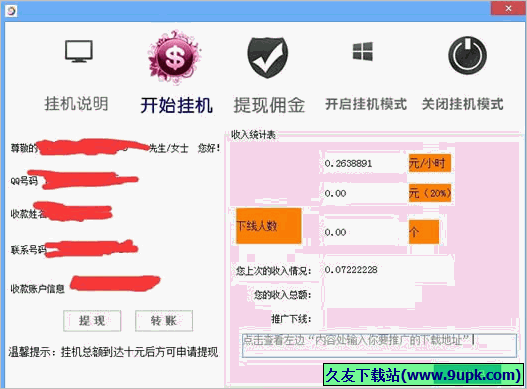Click the 温馨提示 withdrawal notice text

pyautogui.click(x=113, y=352)
